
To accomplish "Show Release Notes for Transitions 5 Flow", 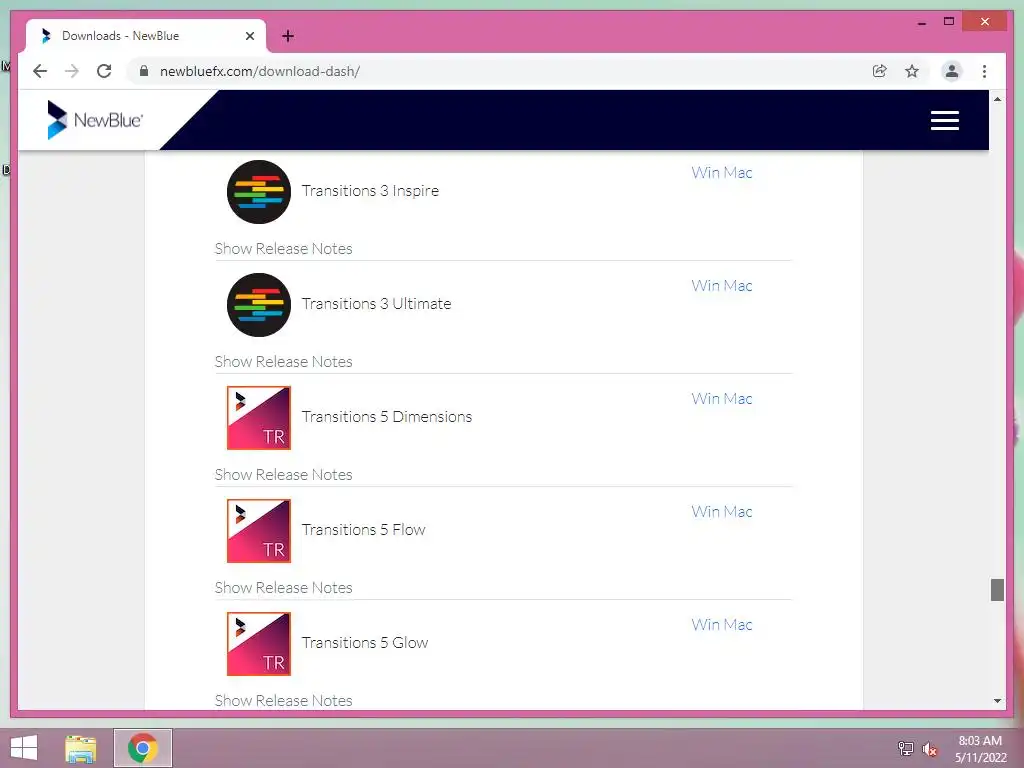I will click(283, 588).
